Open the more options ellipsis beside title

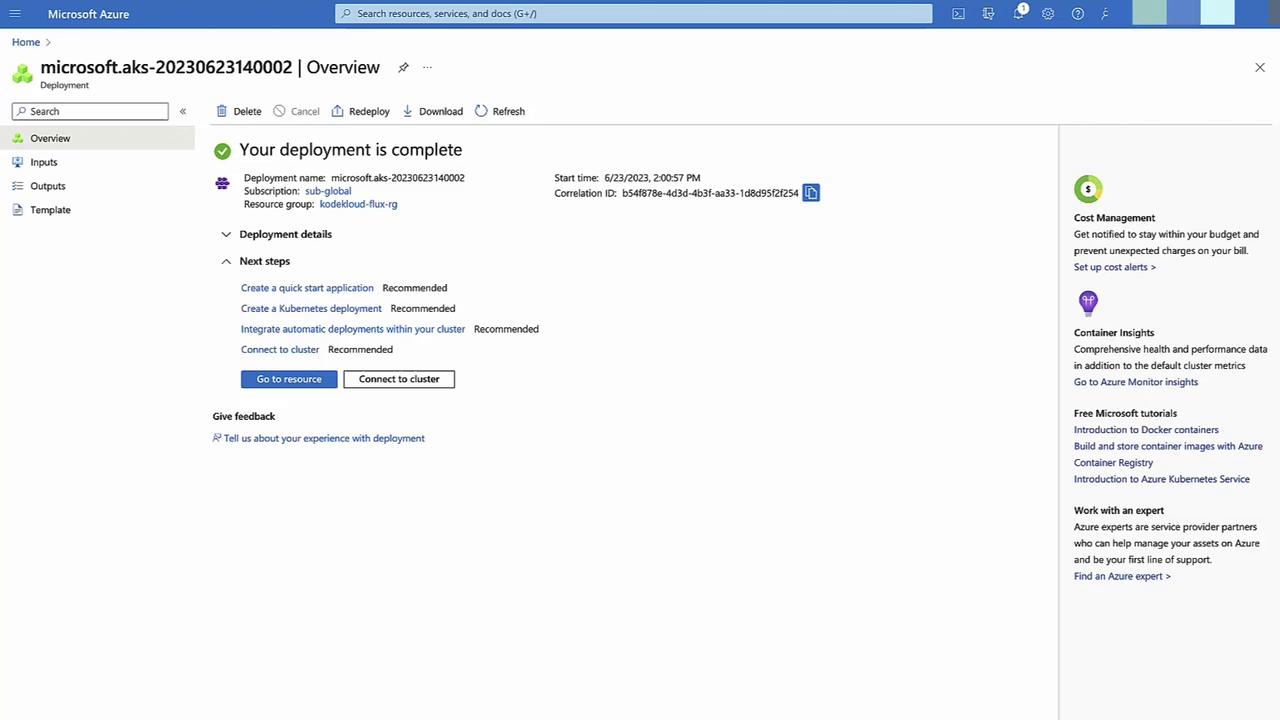(427, 67)
